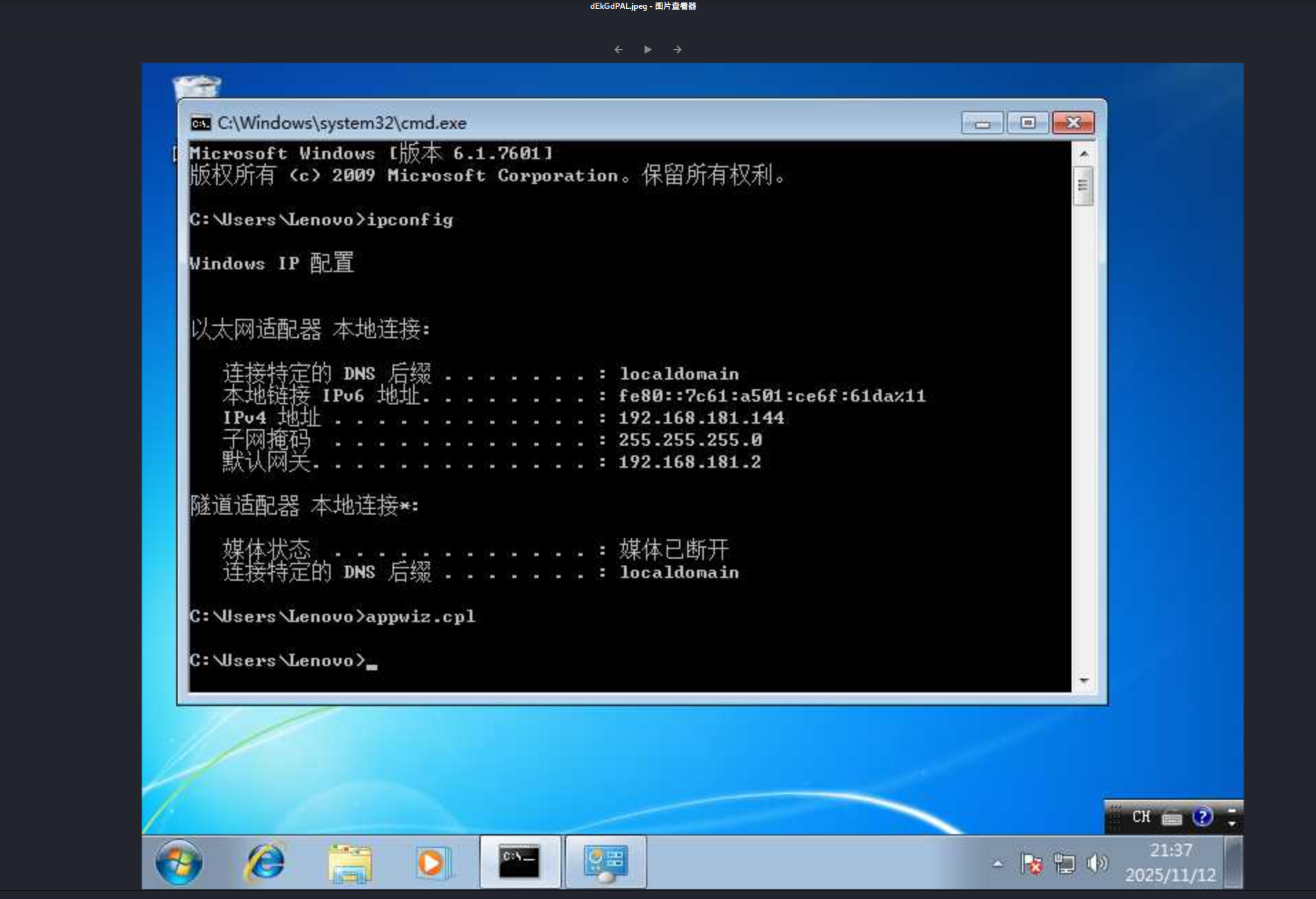Open the network tray icon

click(x=1065, y=863)
